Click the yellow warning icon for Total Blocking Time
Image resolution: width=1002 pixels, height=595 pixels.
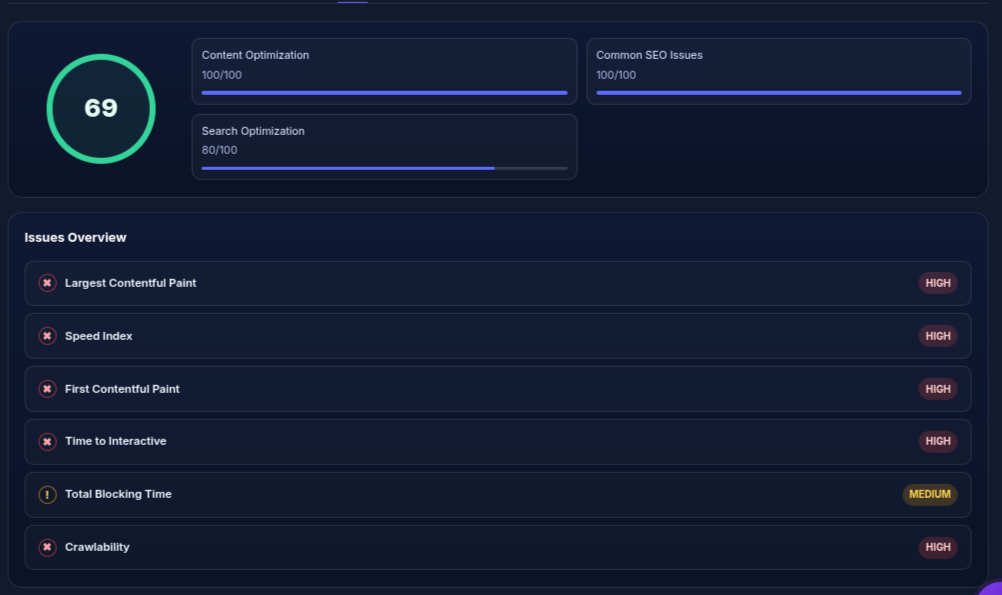pyautogui.click(x=47, y=494)
